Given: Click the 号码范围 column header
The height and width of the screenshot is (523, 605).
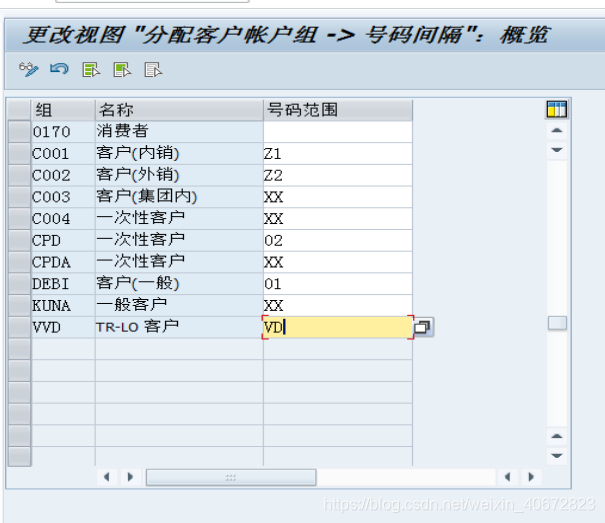Looking at the screenshot, I should [x=338, y=110].
